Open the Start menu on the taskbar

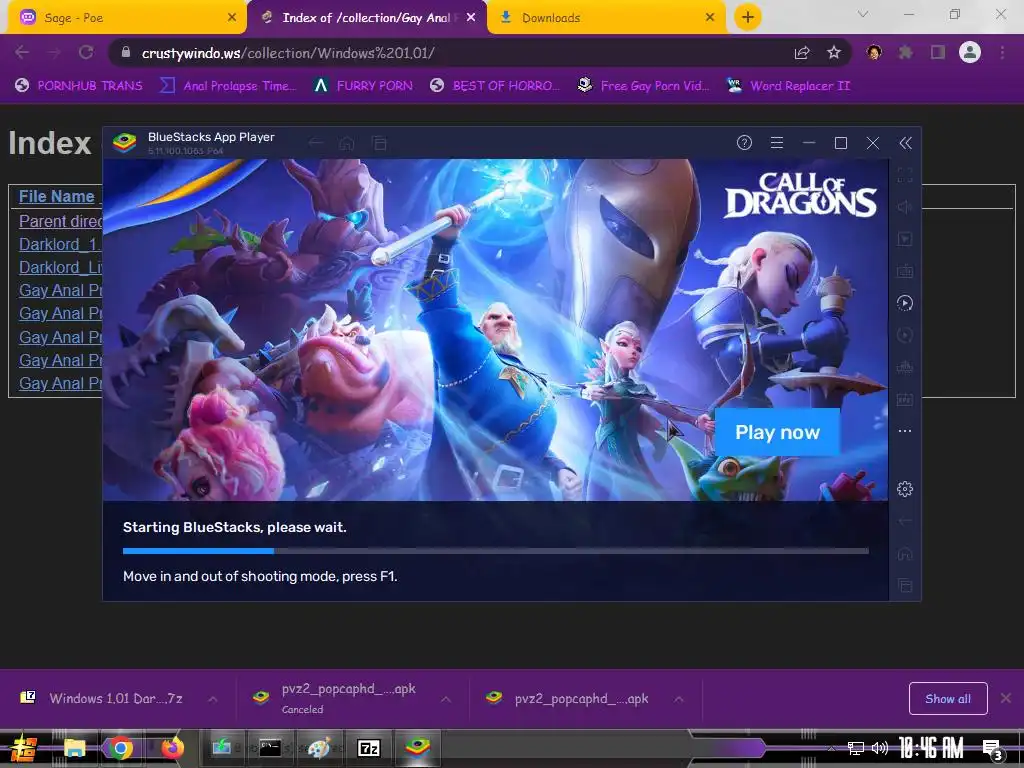click(24, 748)
